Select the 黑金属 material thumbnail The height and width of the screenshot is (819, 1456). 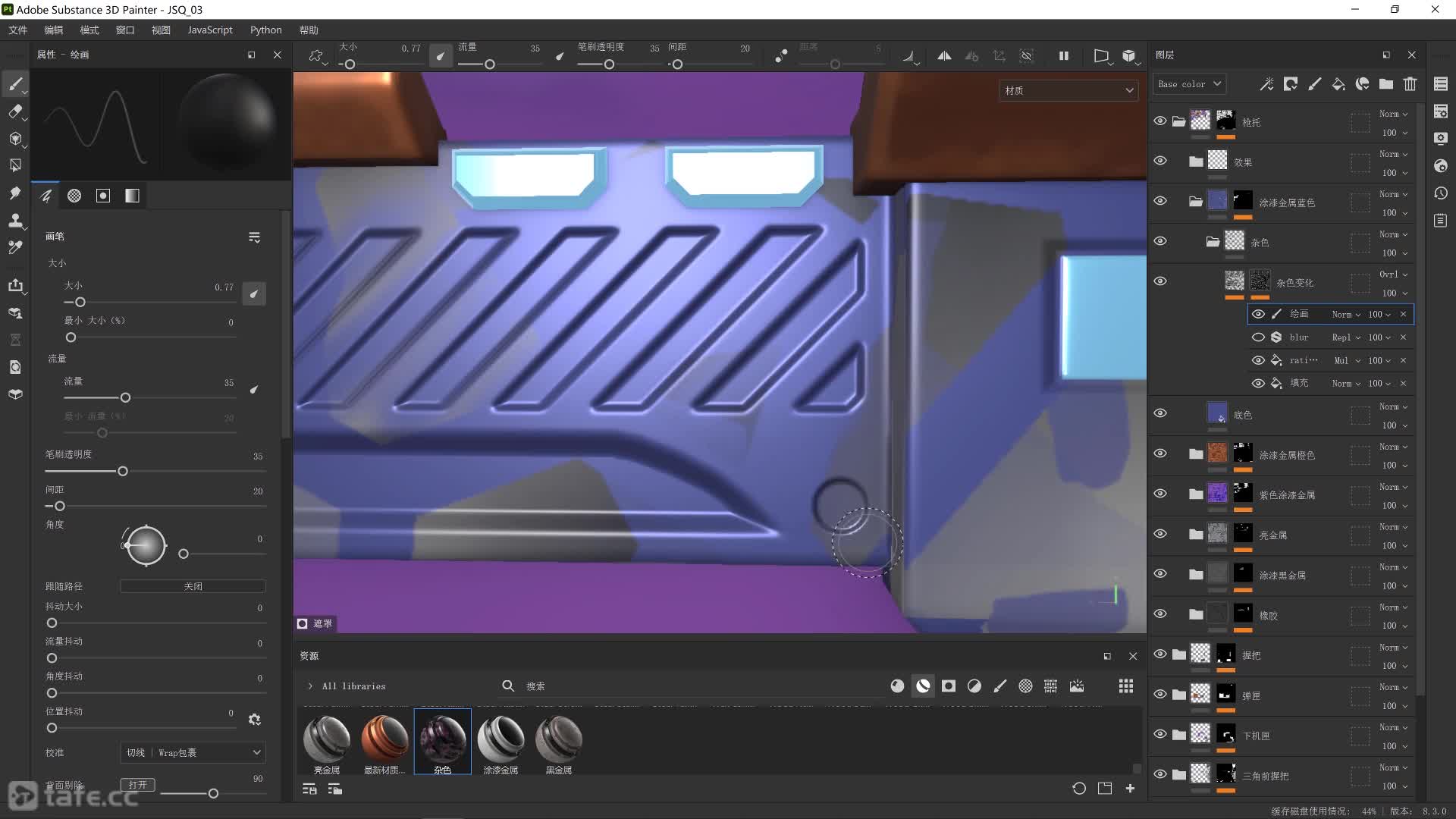559,742
